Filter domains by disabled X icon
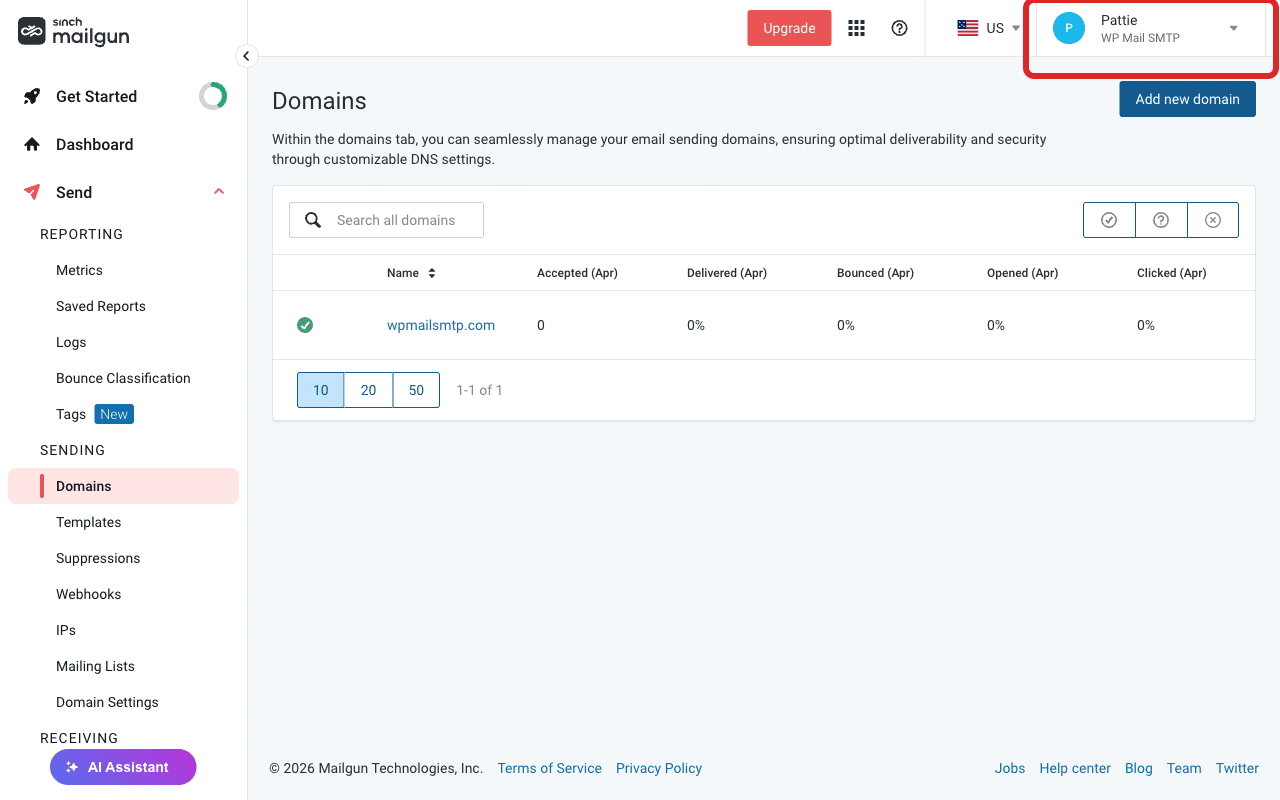The image size is (1280, 800). click(x=1213, y=220)
